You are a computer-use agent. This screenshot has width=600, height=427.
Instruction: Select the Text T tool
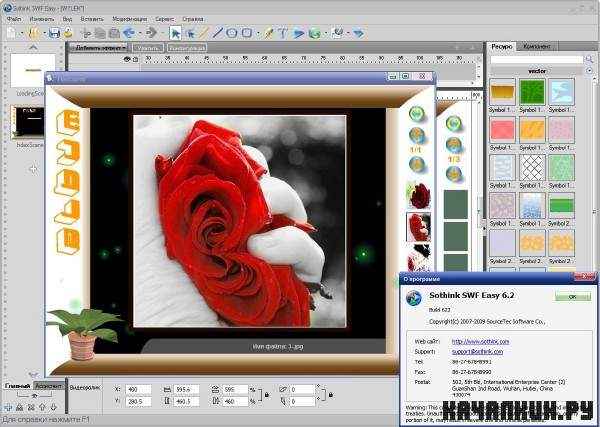coord(283,33)
